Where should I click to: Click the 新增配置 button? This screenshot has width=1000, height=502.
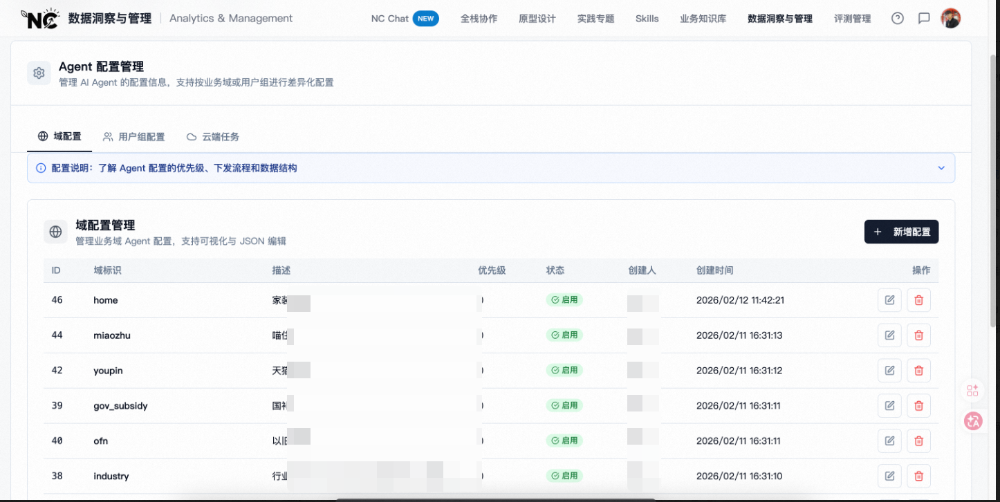coord(901,232)
